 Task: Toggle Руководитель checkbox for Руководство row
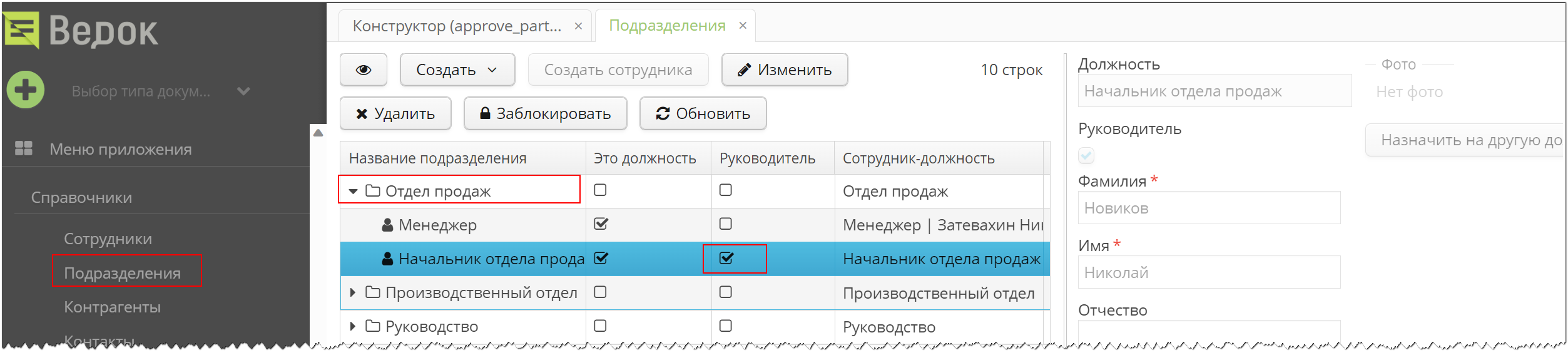pos(726,326)
